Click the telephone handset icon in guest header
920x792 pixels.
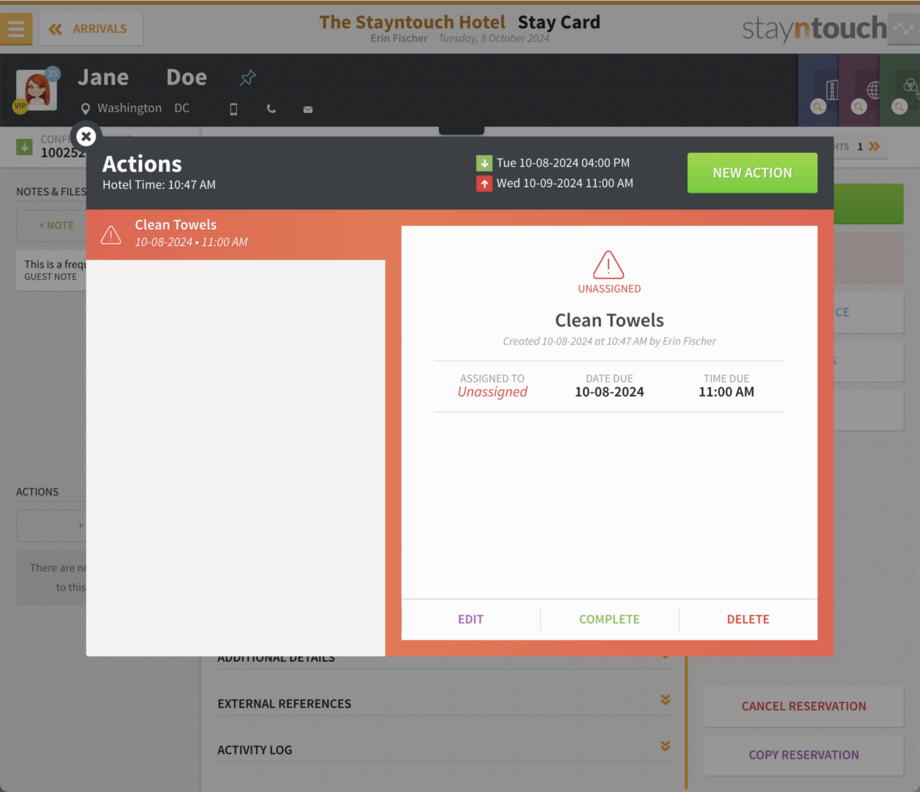[271, 109]
